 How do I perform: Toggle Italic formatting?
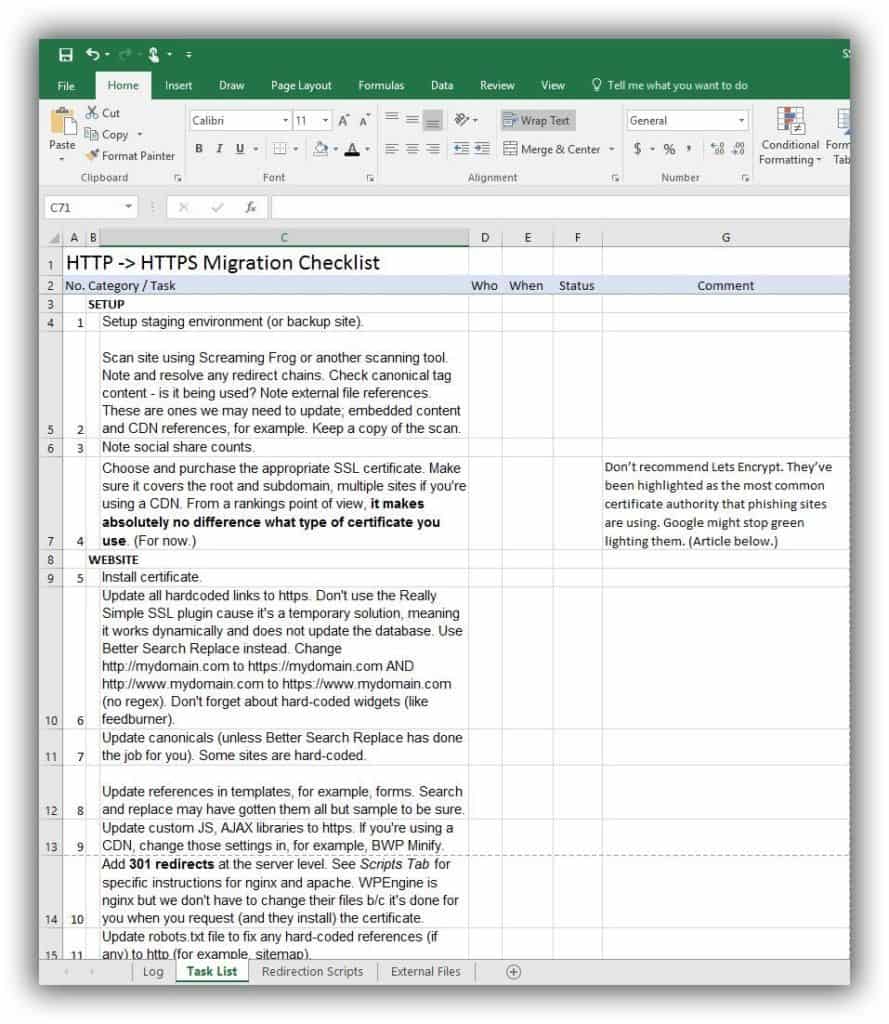[219, 149]
